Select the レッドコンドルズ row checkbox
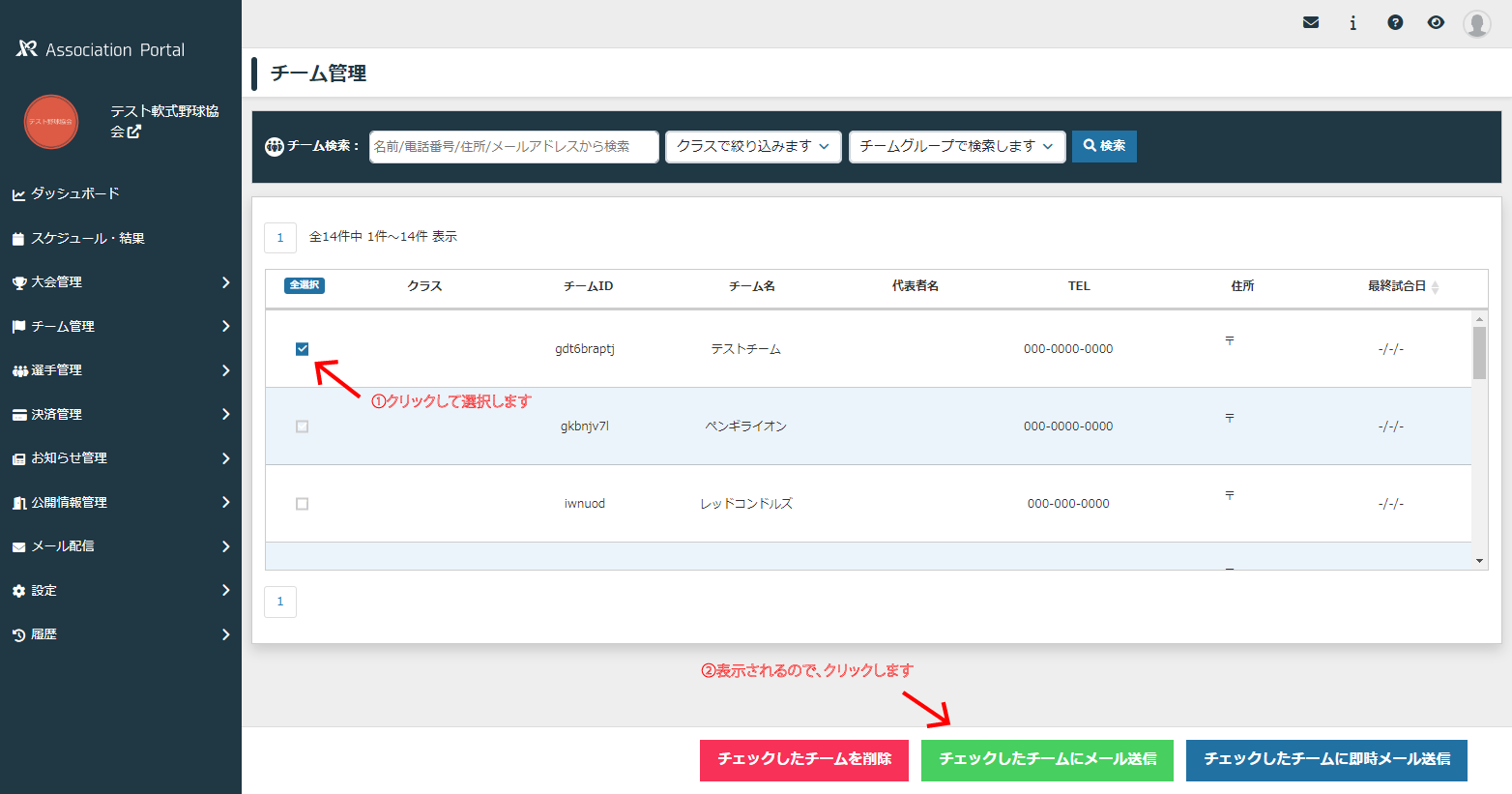This screenshot has height=794, width=1512. (x=303, y=504)
